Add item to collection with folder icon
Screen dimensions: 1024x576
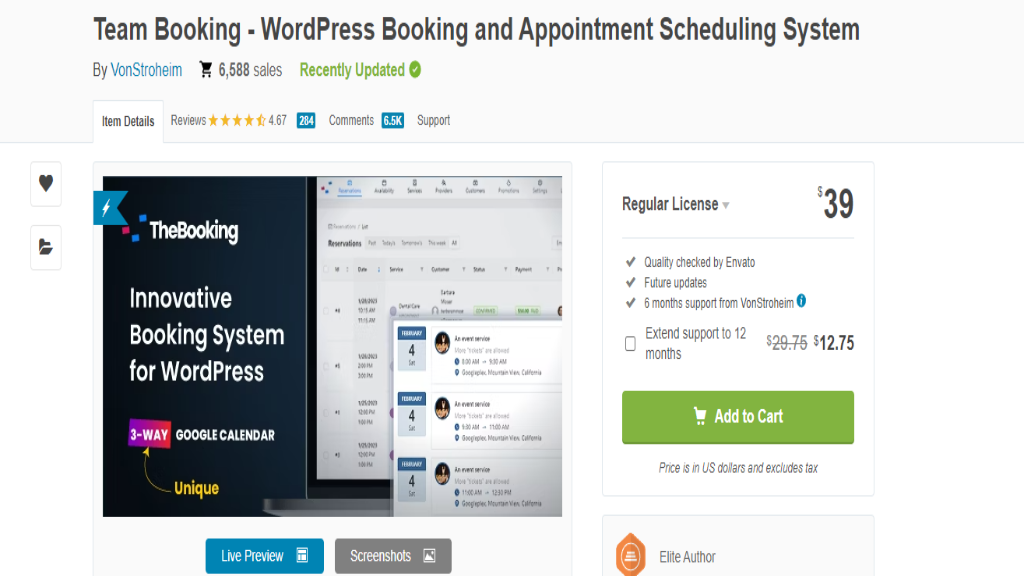click(46, 247)
